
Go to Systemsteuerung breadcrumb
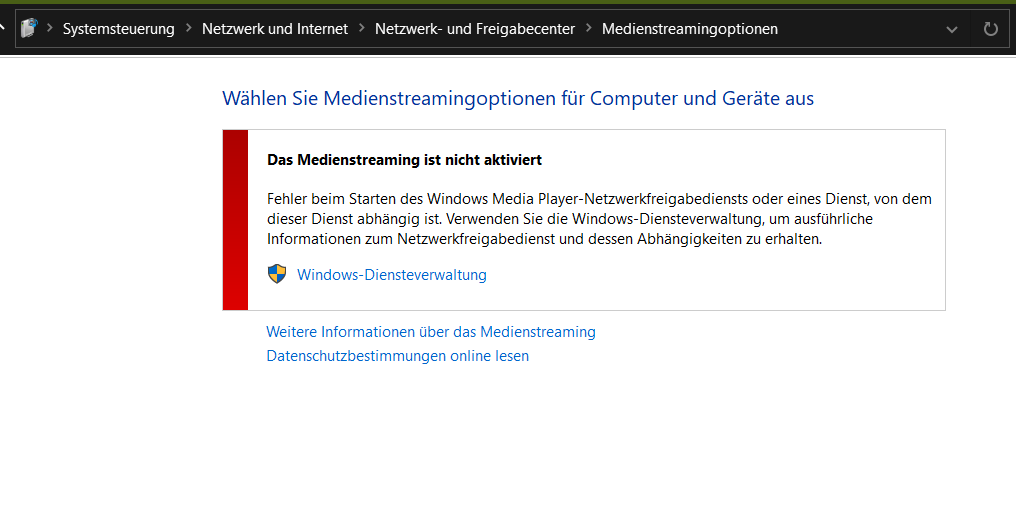(x=119, y=29)
